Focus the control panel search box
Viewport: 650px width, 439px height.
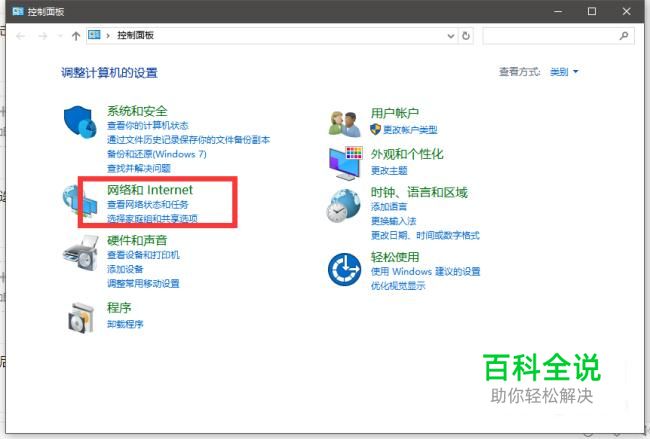click(558, 36)
